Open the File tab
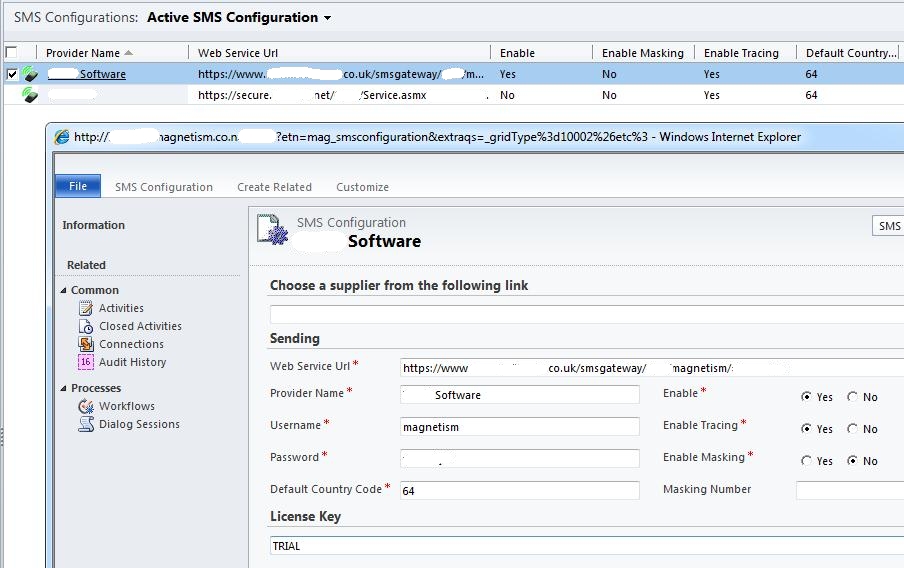Screen dimensions: 904x568 coord(77,186)
